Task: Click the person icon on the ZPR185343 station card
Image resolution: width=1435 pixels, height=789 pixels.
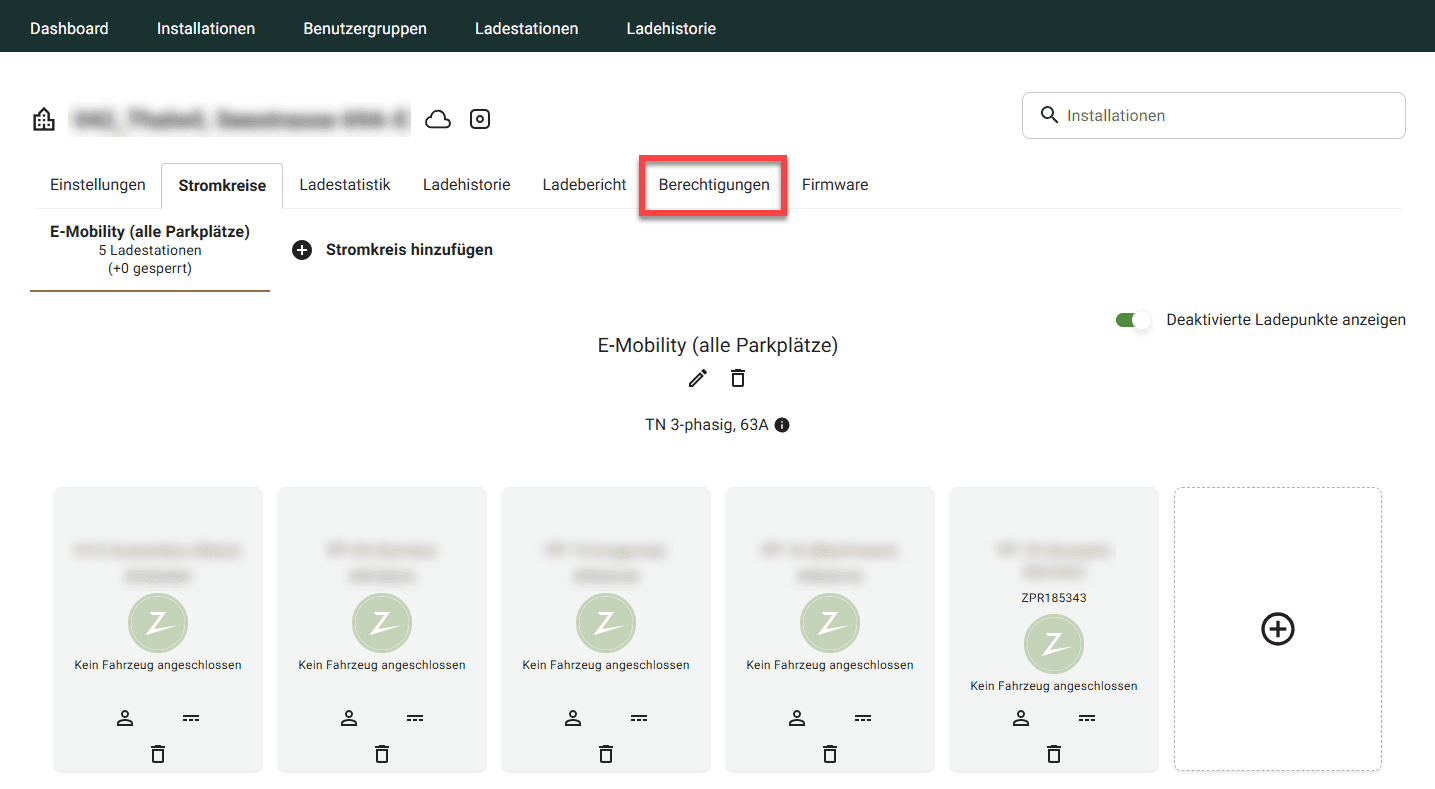Action: (1021, 718)
